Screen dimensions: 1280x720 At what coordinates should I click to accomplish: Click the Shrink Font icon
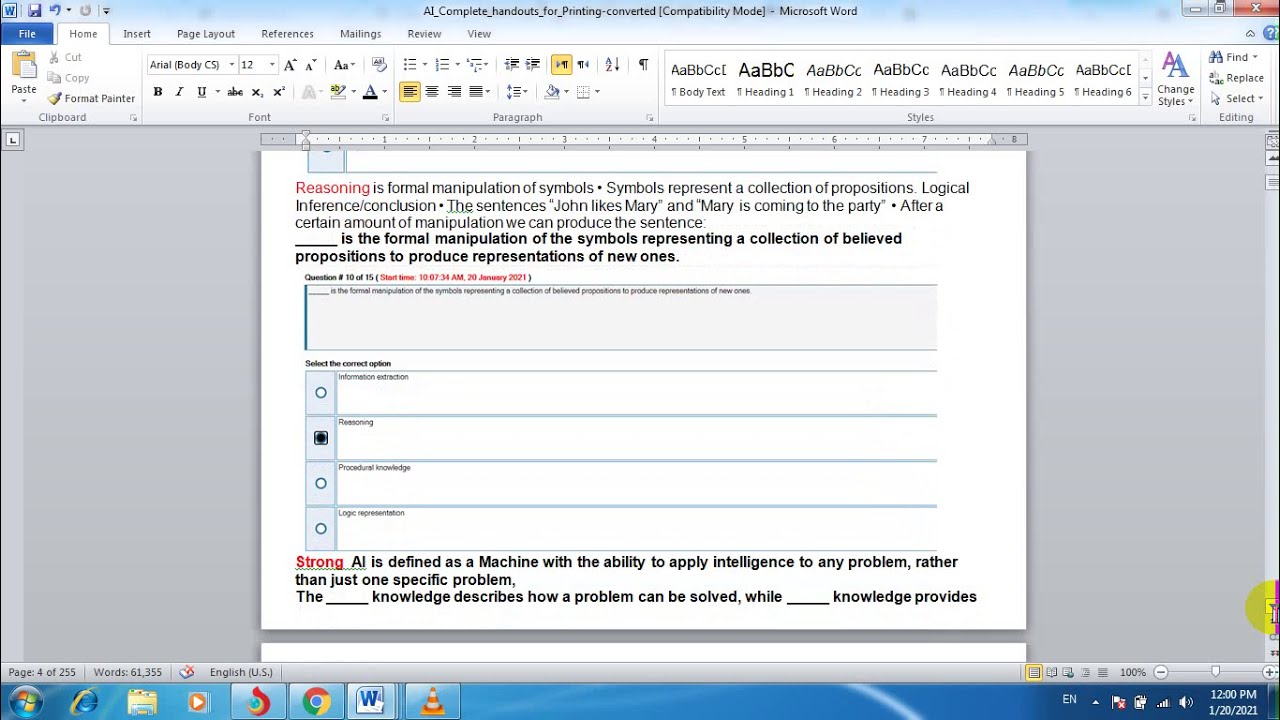(x=312, y=64)
